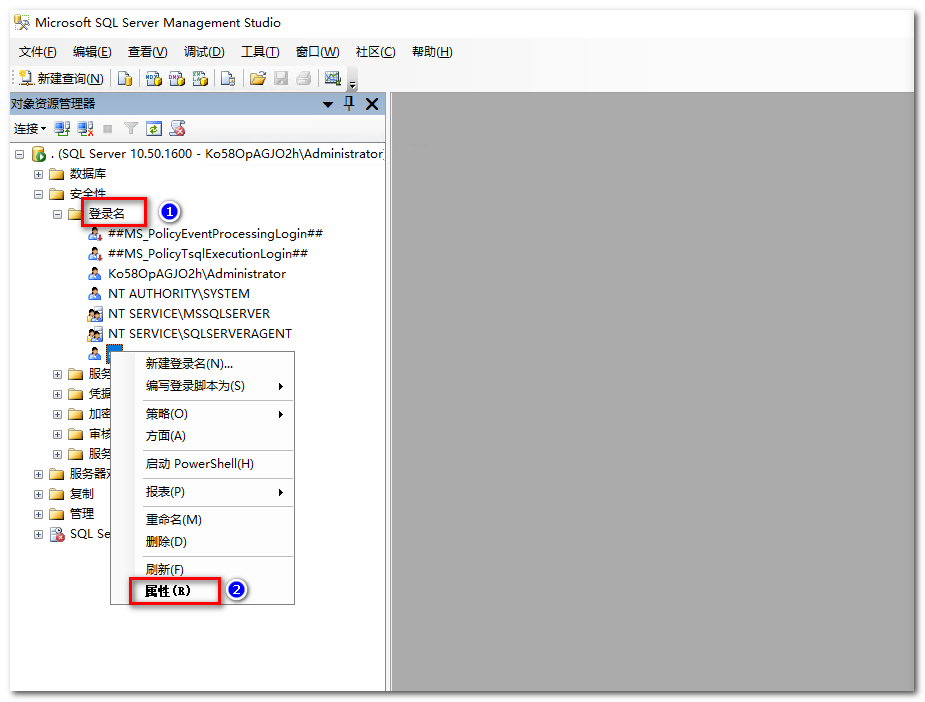Image resolution: width=925 pixels, height=702 pixels.
Task: Expand the 数据库 tree node
Action: 39,174
